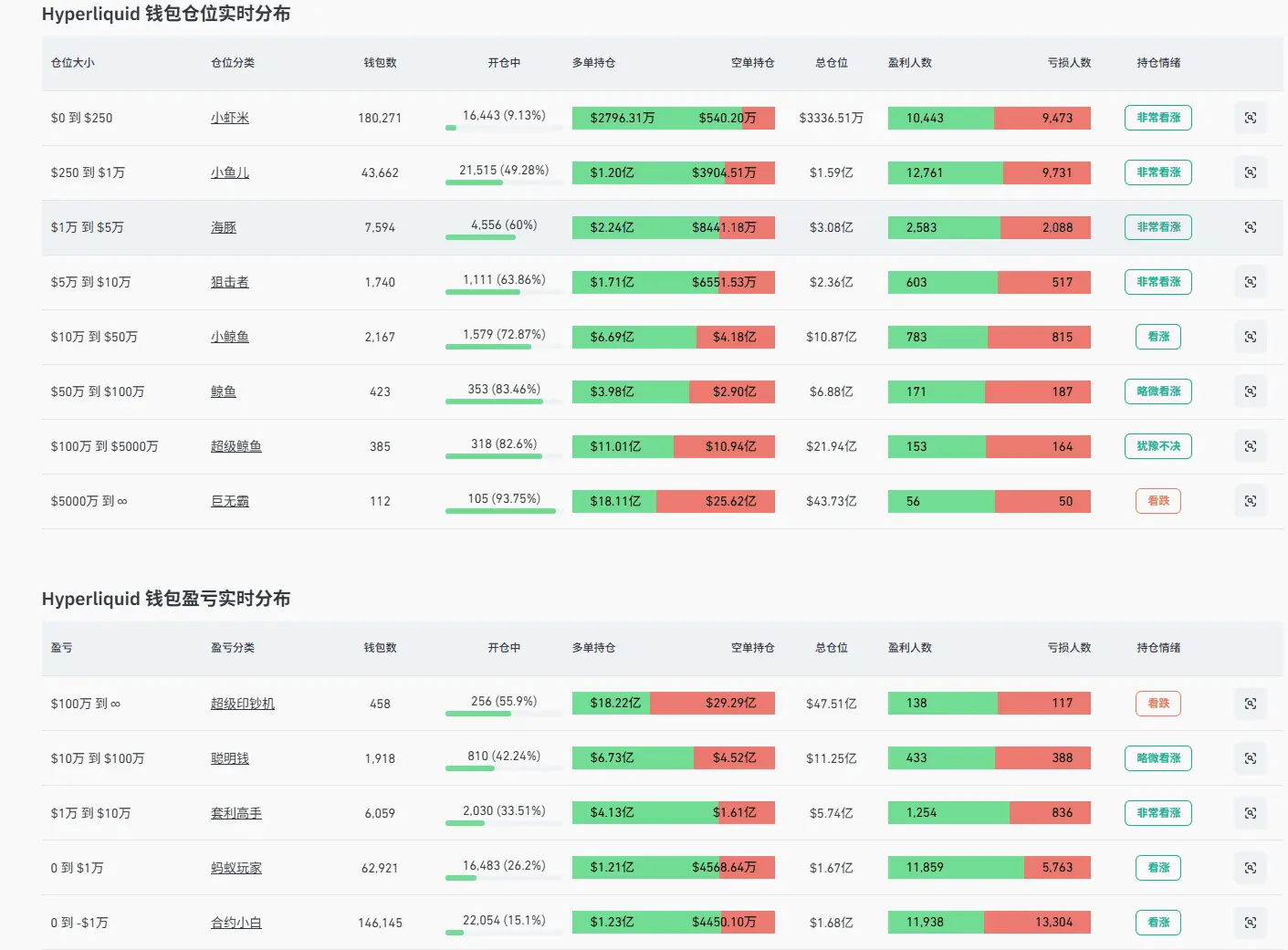Open the 套利高手 category link
The height and width of the screenshot is (950, 1288).
[x=236, y=813]
